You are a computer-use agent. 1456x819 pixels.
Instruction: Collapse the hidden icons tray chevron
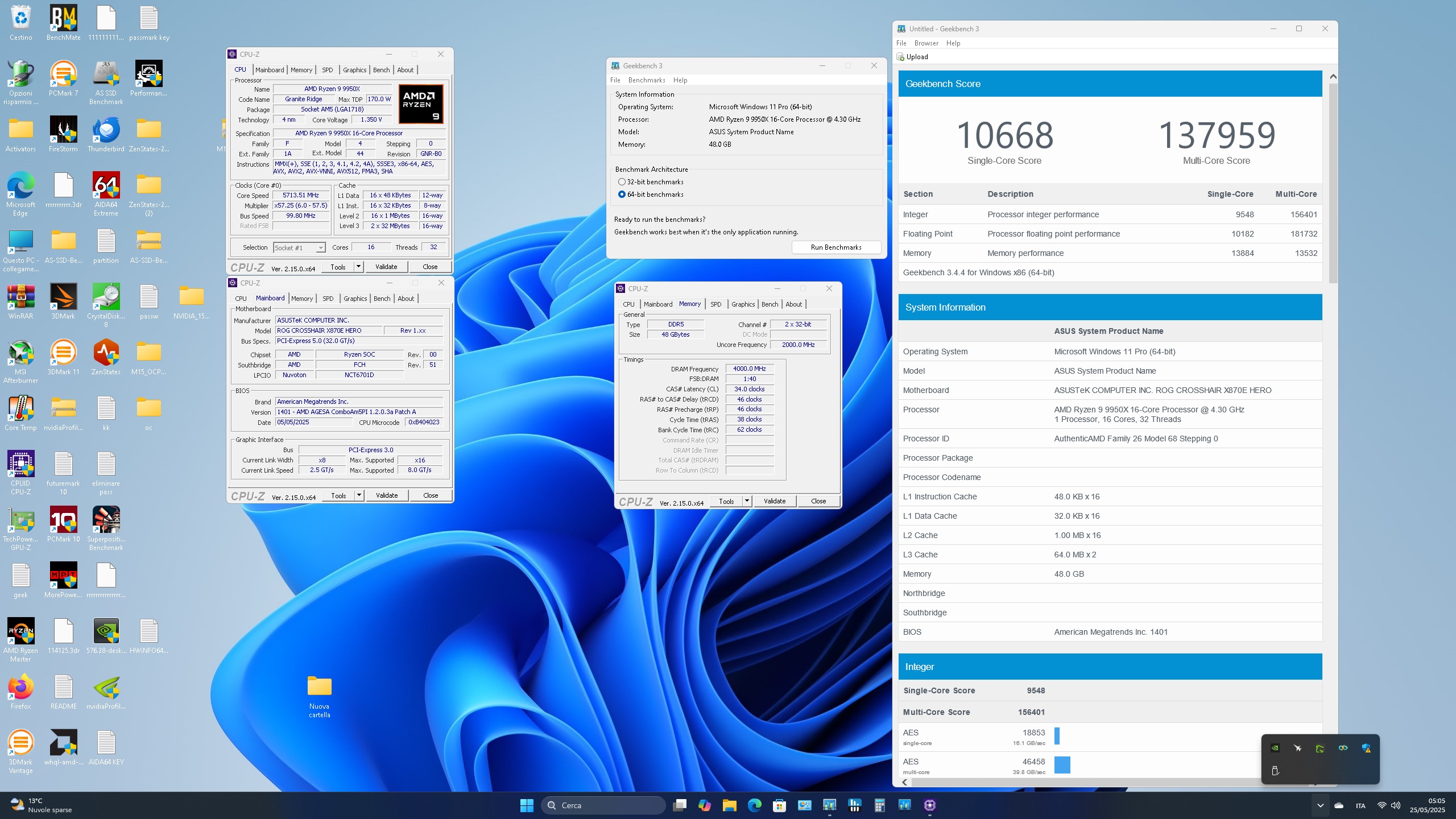point(1321,805)
